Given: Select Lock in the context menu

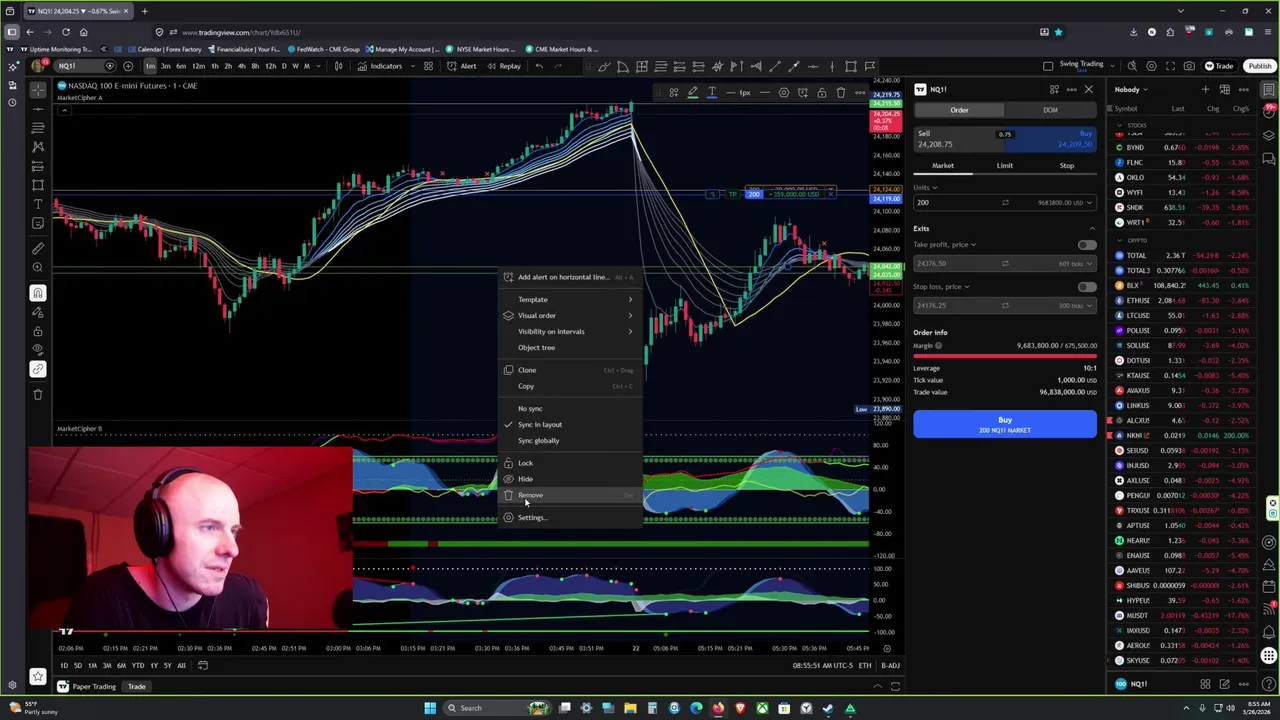Looking at the screenshot, I should click(x=570, y=463).
